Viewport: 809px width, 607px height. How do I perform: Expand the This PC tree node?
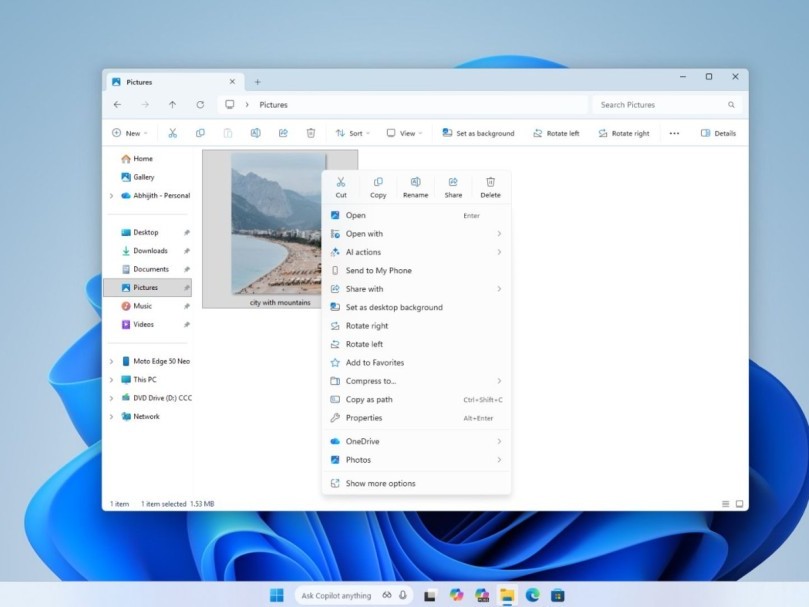111,380
